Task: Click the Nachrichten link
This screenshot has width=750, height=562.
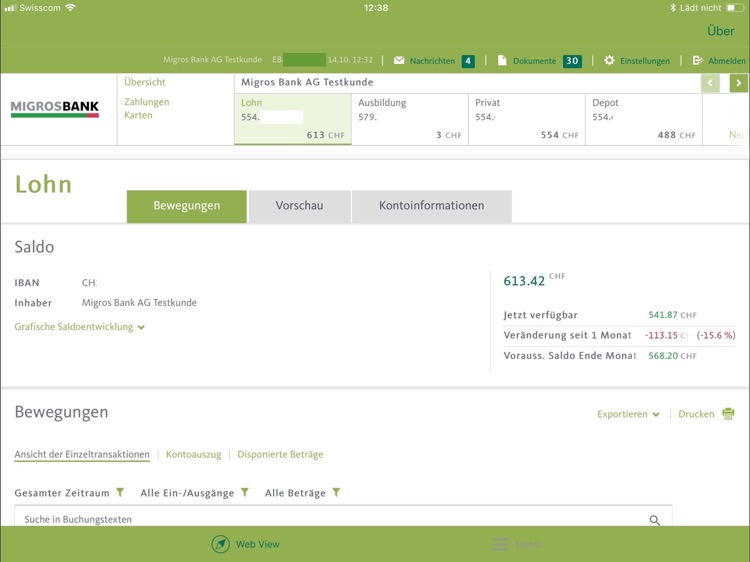Action: click(x=432, y=61)
